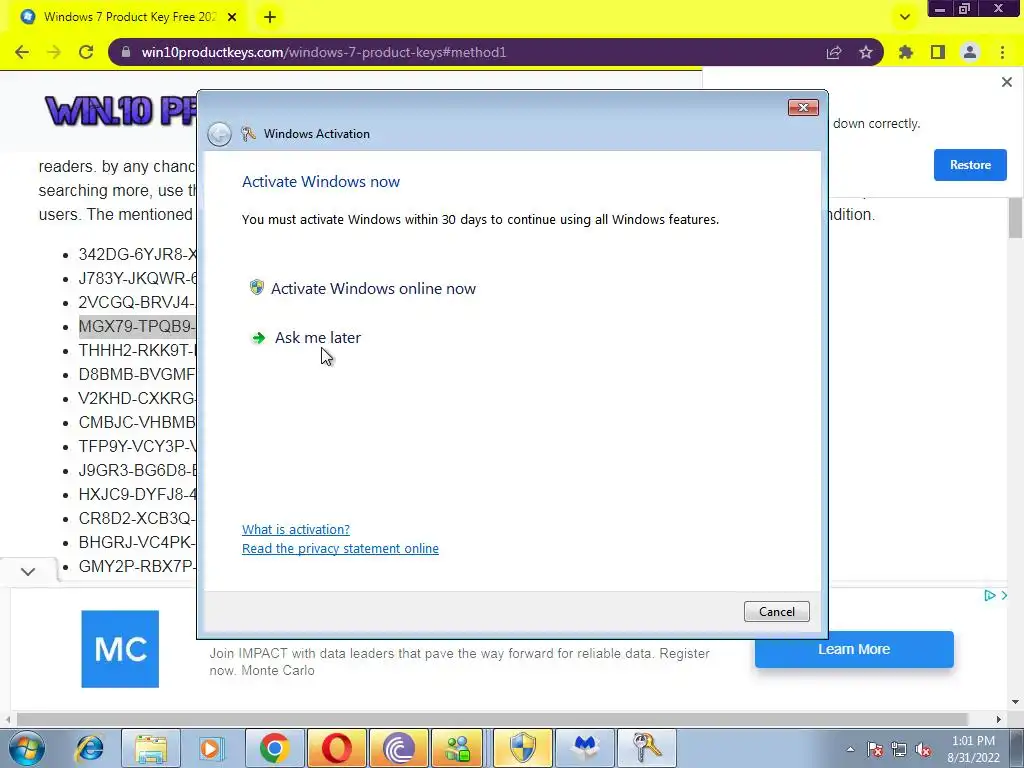This screenshot has height=768, width=1024.
Task: Open Read the privacy statement online link
Action: click(x=340, y=549)
